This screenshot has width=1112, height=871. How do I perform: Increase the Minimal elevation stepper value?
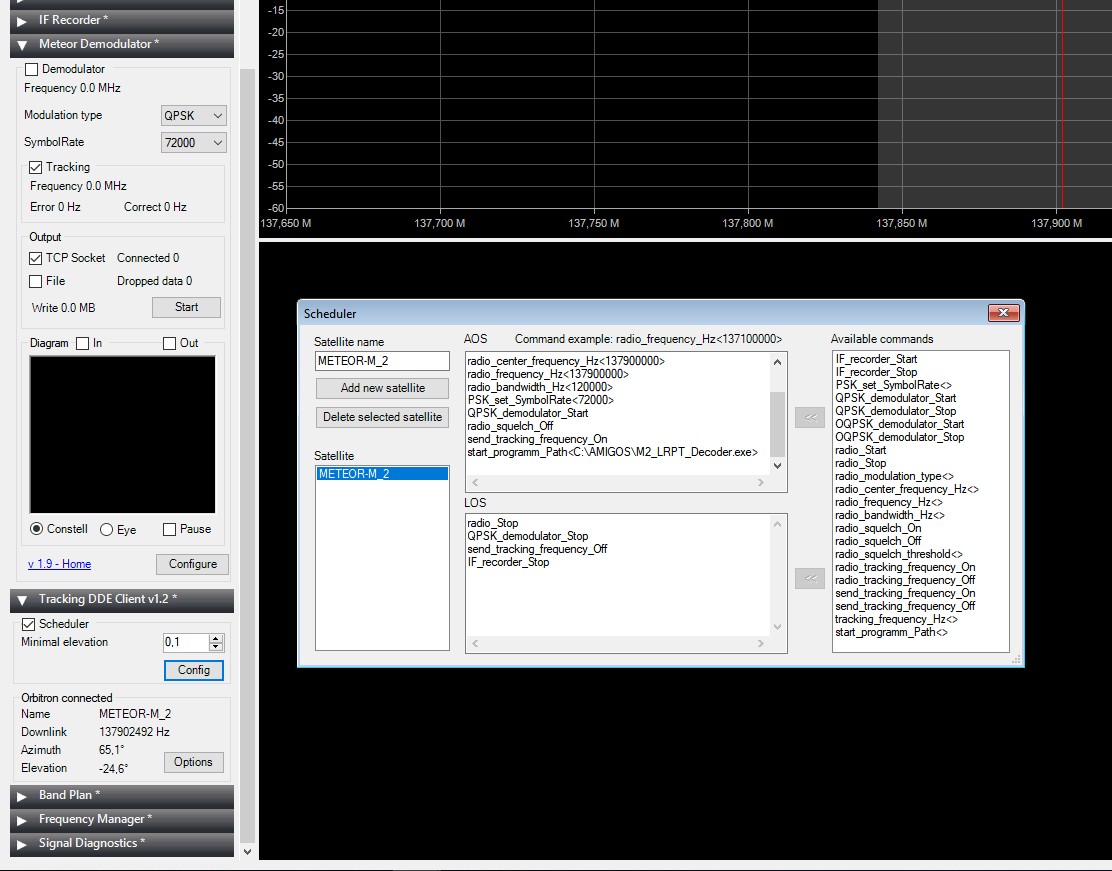(x=217, y=638)
